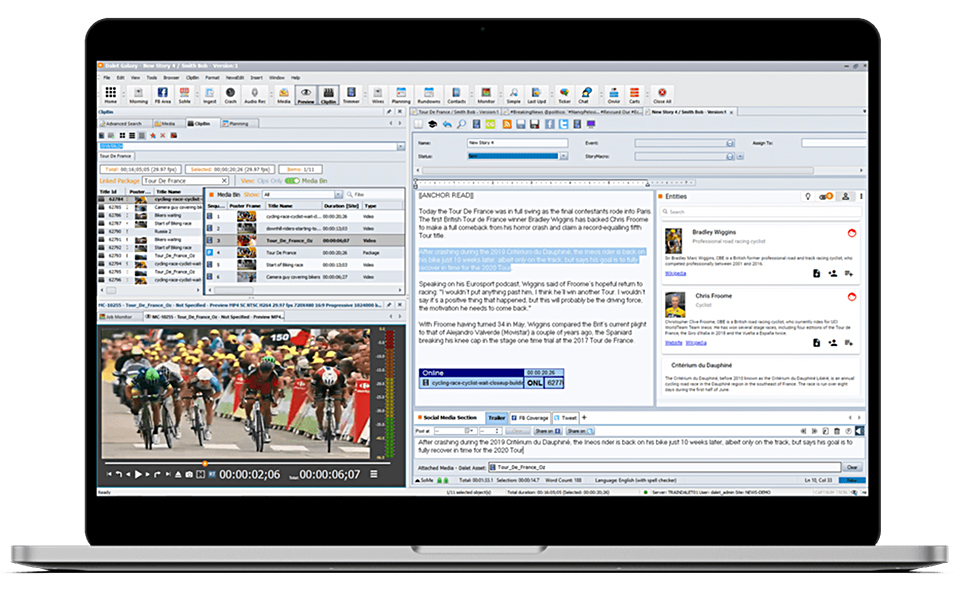This screenshot has height=596, width=970.
Task: Click the Close All toolbar icon
Action: coord(661,95)
